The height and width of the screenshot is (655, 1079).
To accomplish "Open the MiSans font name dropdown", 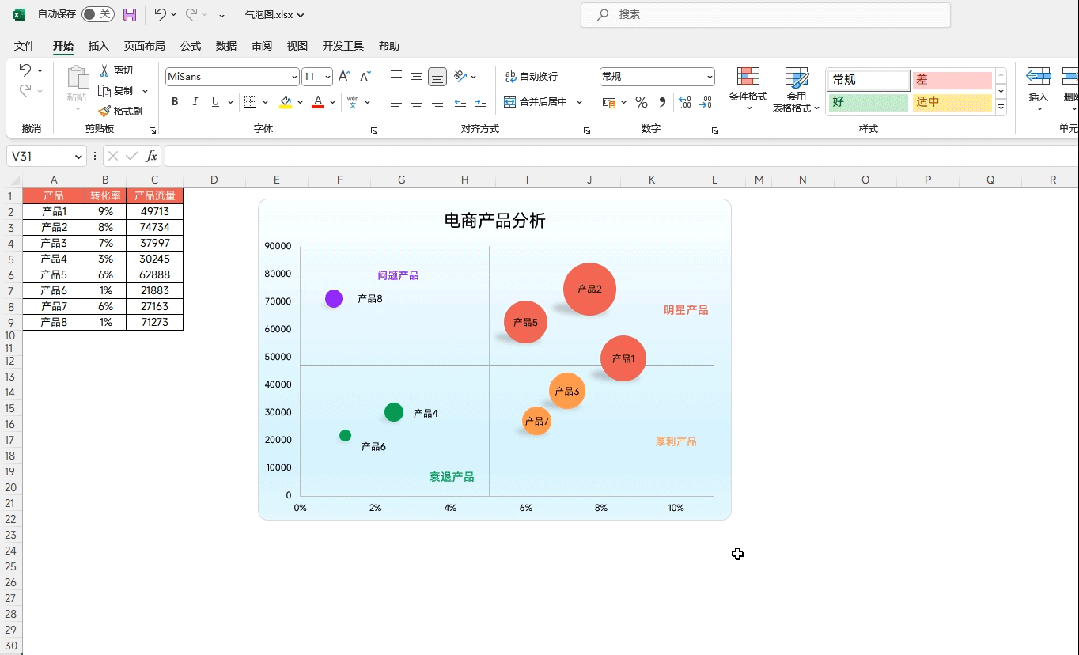I will [x=295, y=76].
